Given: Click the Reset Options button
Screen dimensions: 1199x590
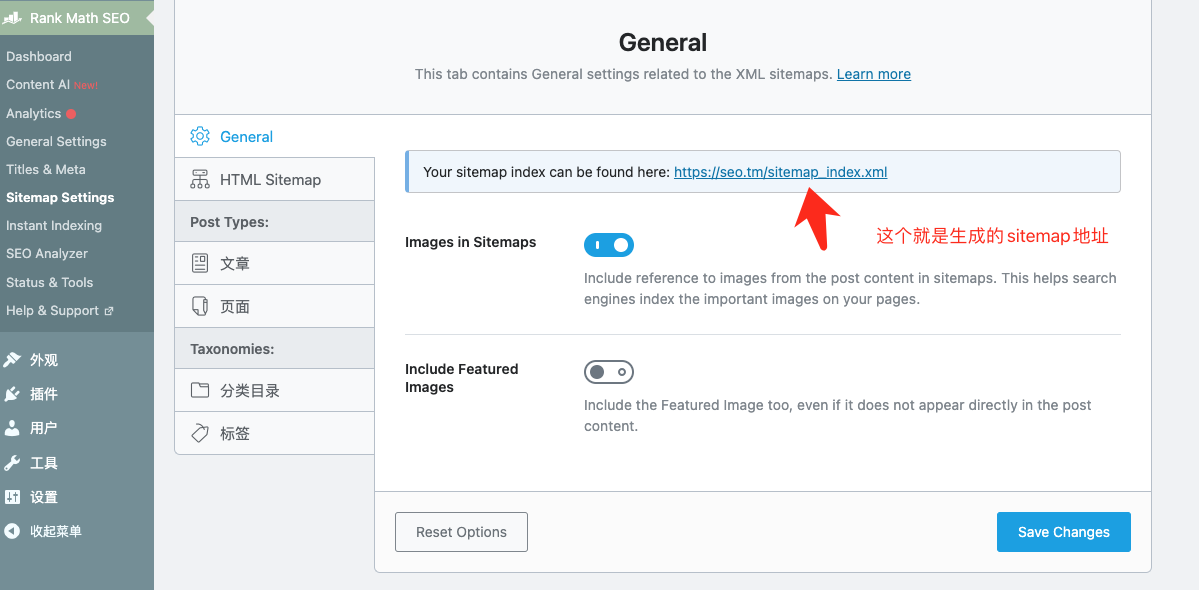Looking at the screenshot, I should click(x=461, y=532).
